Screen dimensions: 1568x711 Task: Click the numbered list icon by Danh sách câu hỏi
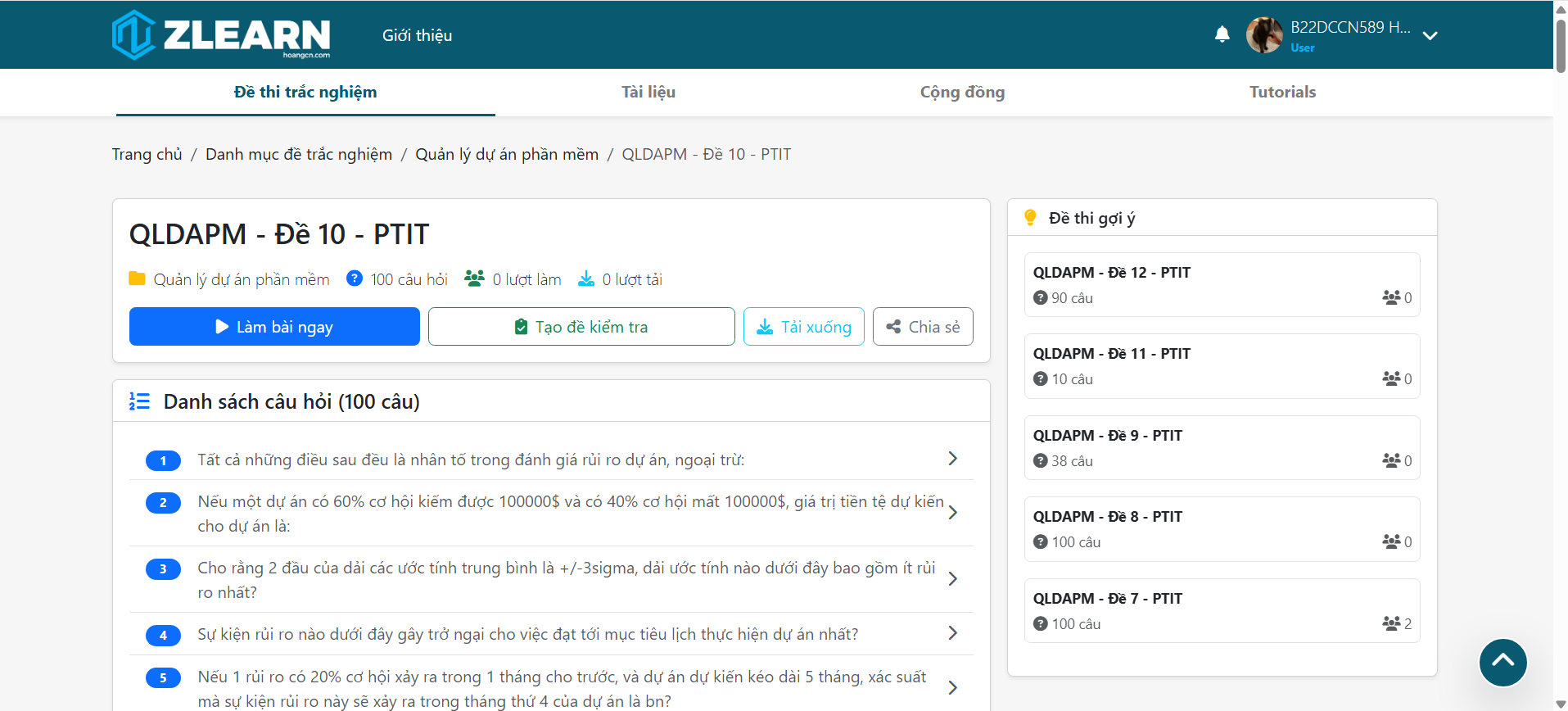139,401
